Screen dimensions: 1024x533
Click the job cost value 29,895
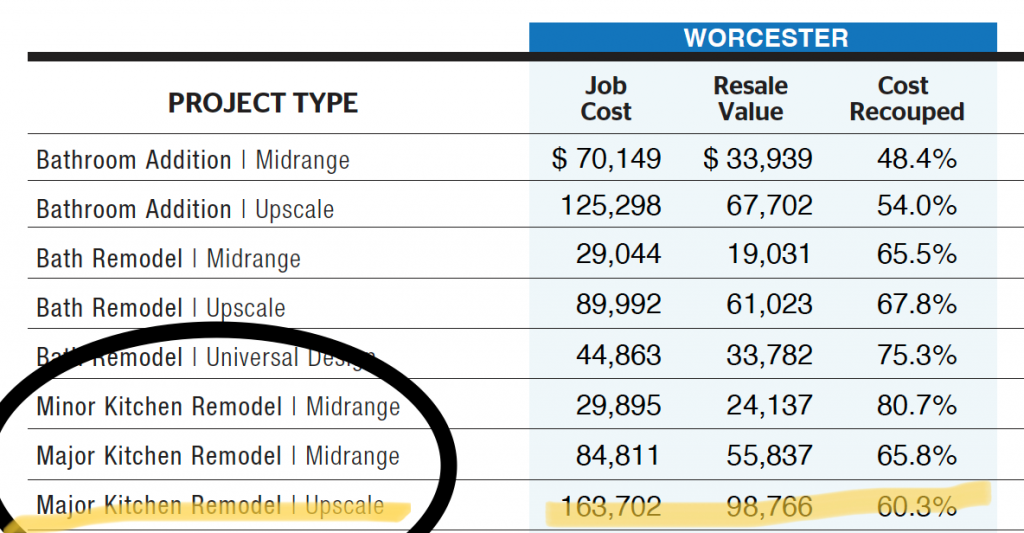click(x=618, y=406)
